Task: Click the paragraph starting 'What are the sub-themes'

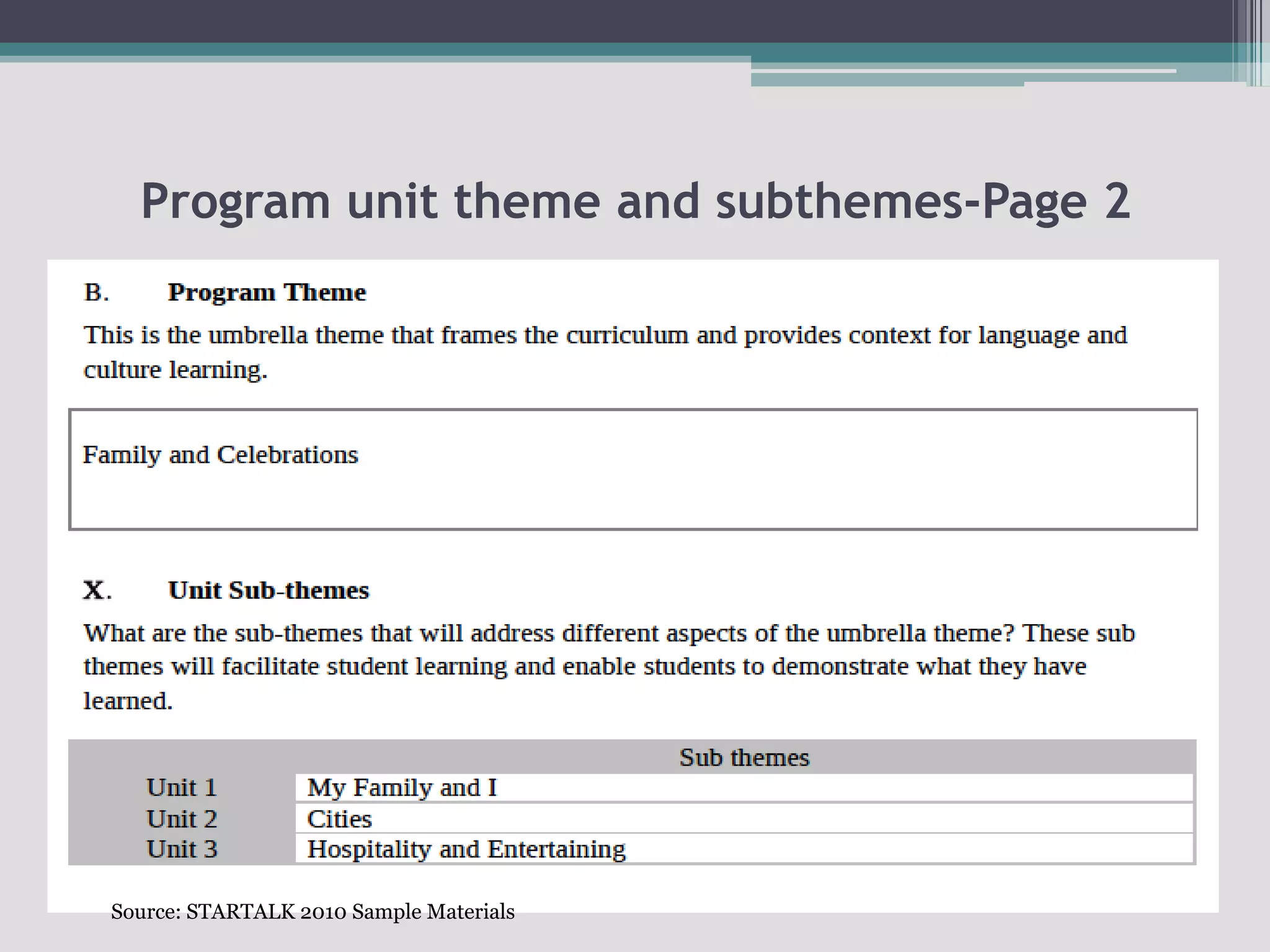Action: point(610,667)
